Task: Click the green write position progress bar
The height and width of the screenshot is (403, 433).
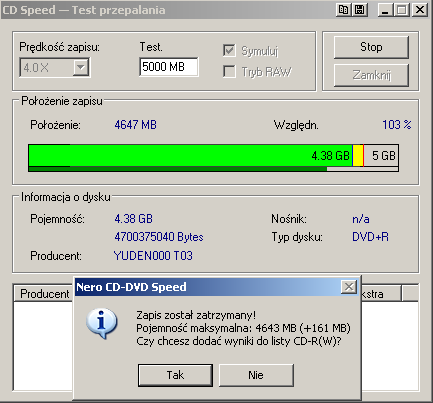Action: click(x=190, y=155)
